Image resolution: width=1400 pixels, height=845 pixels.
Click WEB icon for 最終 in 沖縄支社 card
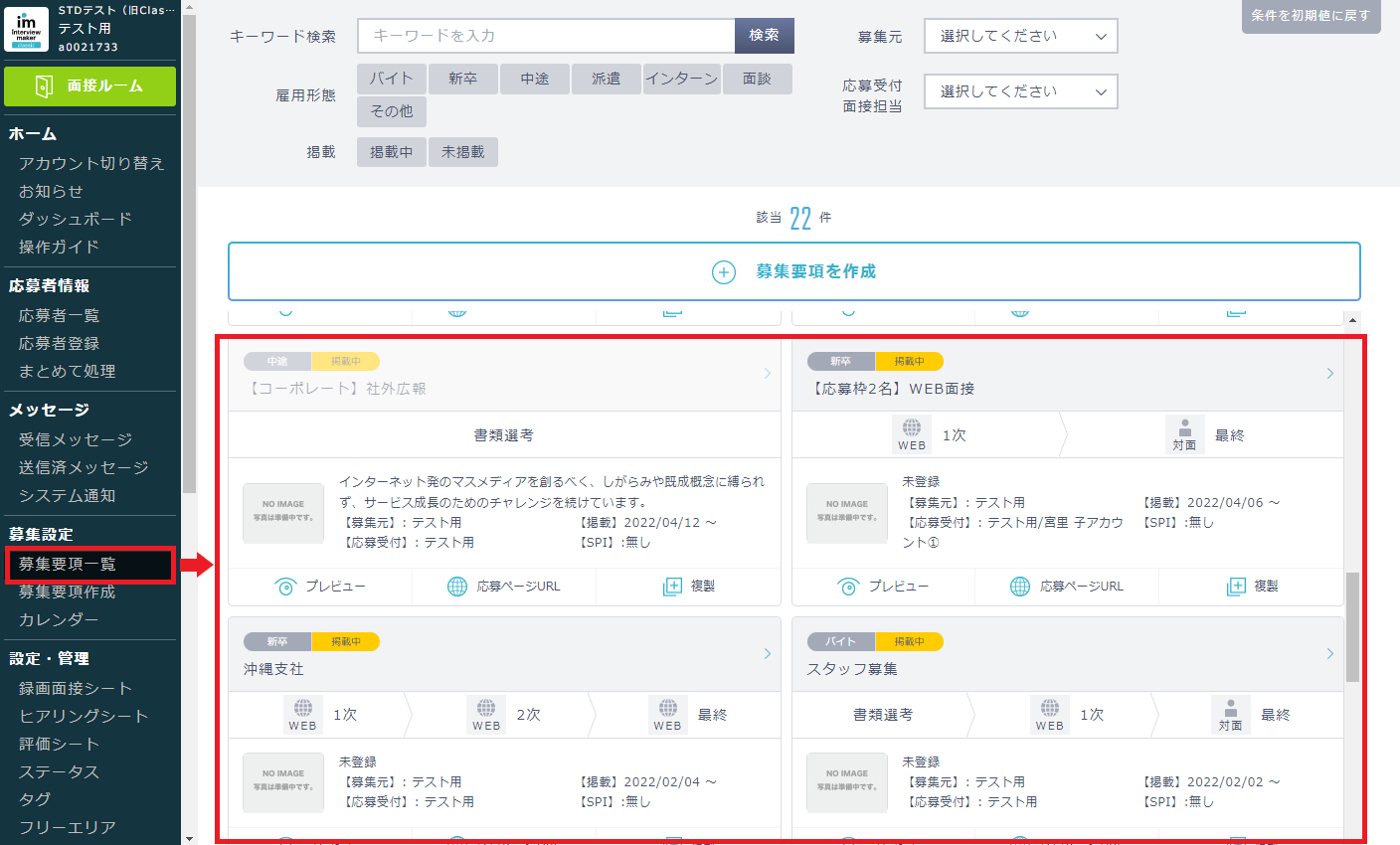[668, 715]
